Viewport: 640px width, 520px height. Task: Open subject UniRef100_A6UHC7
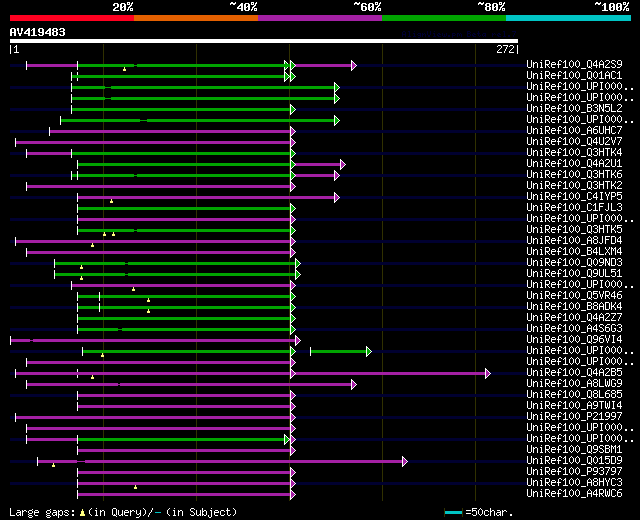tap(574, 131)
